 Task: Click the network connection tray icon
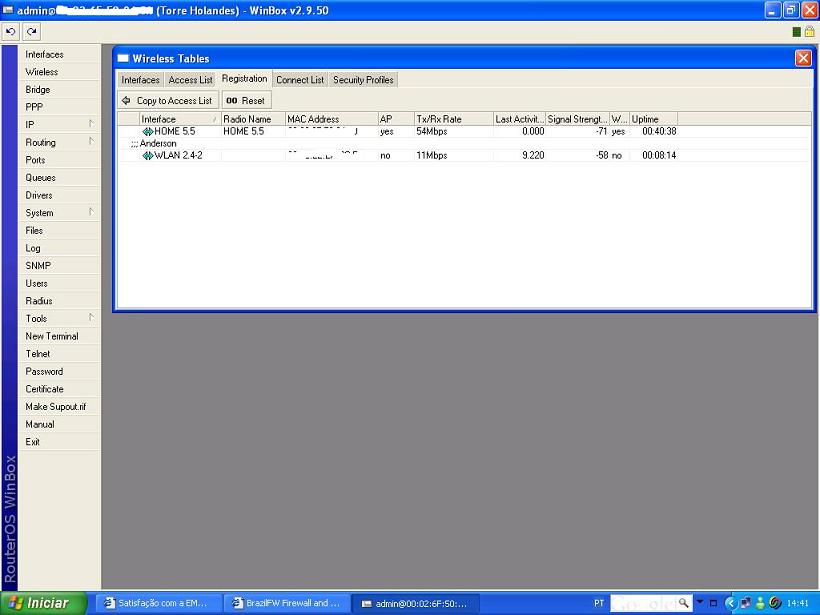click(746, 603)
